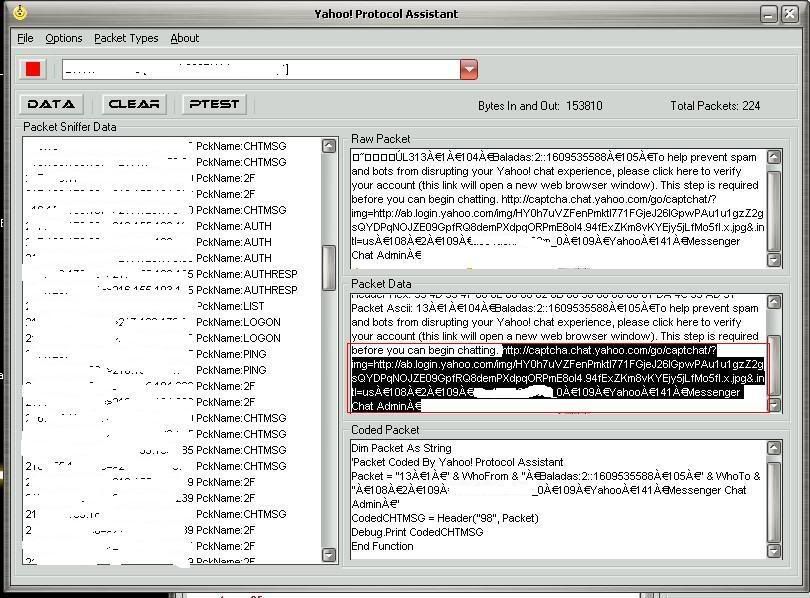Image resolution: width=810 pixels, height=598 pixels.
Task: Click the red square stop button
Action: coord(33,69)
